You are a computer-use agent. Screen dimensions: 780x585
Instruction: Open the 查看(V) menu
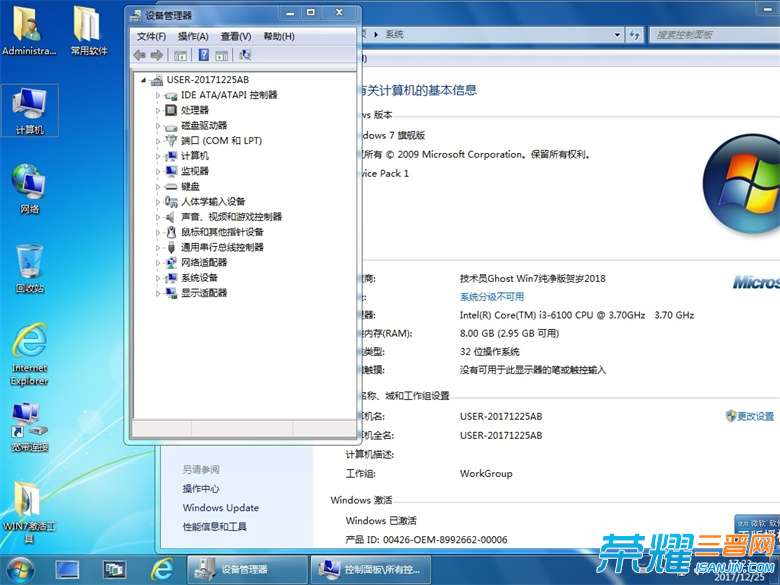click(236, 36)
